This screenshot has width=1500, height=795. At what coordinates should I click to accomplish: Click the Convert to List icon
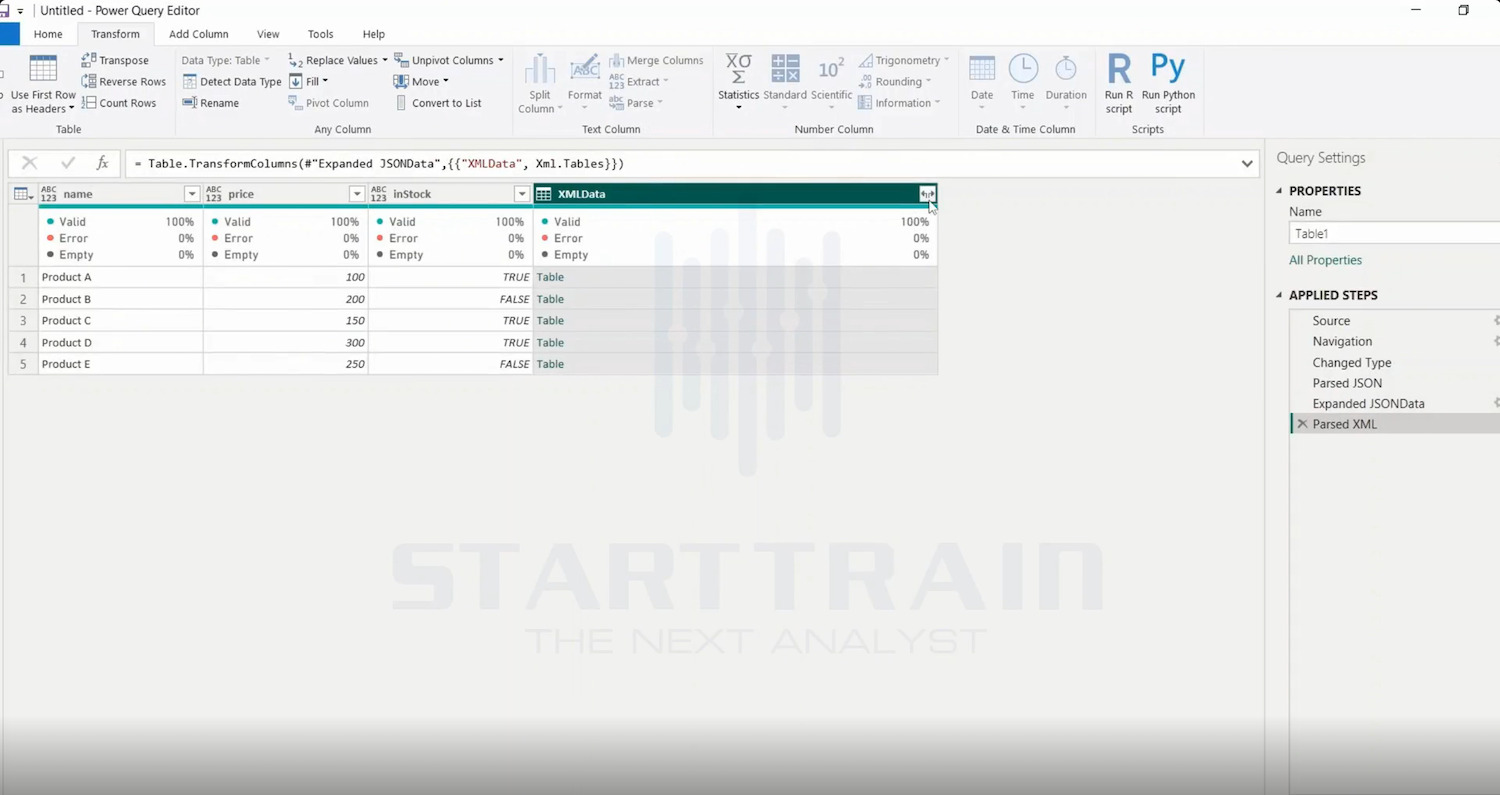[x=401, y=103]
